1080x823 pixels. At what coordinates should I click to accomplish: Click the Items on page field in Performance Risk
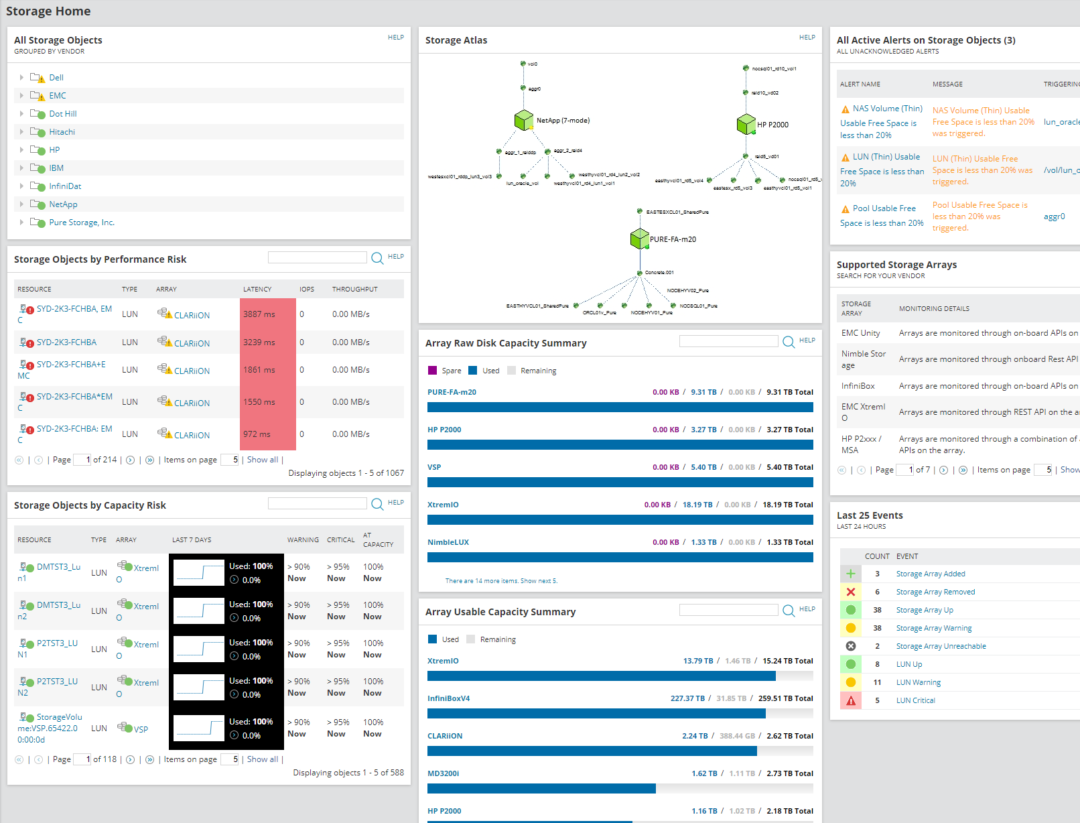pyautogui.click(x=229, y=460)
